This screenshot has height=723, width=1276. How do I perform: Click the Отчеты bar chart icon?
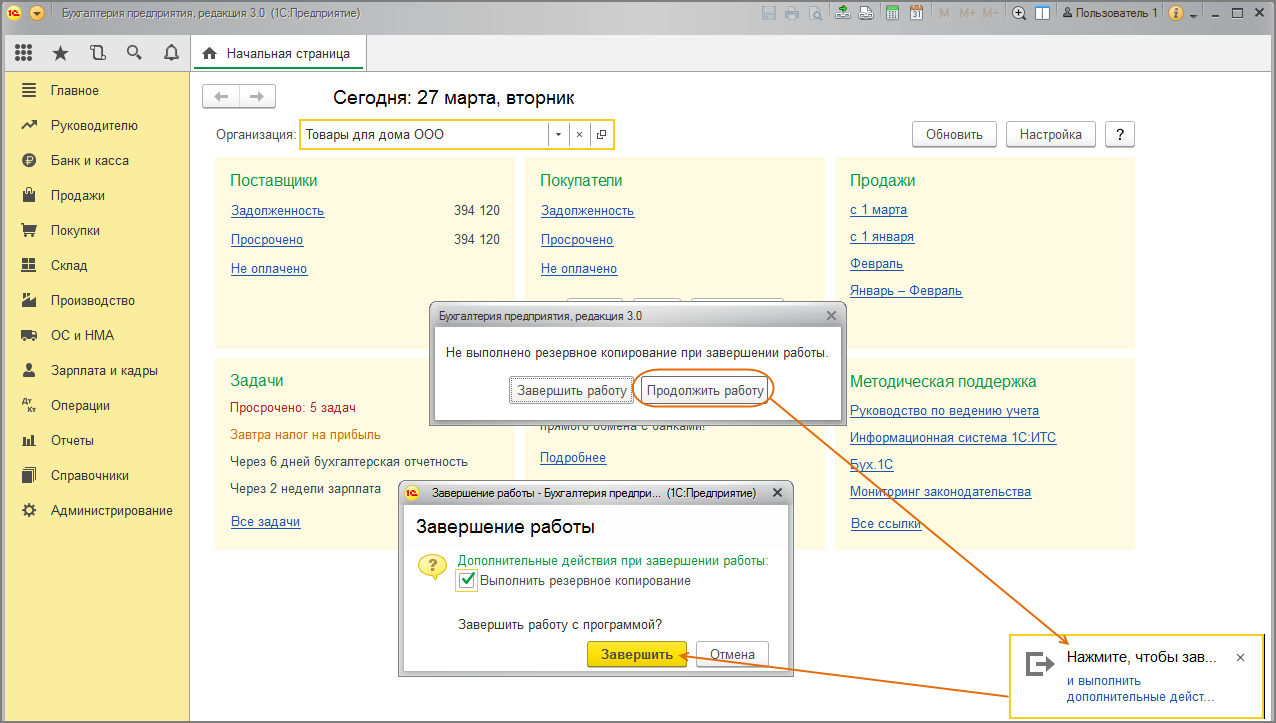29,440
